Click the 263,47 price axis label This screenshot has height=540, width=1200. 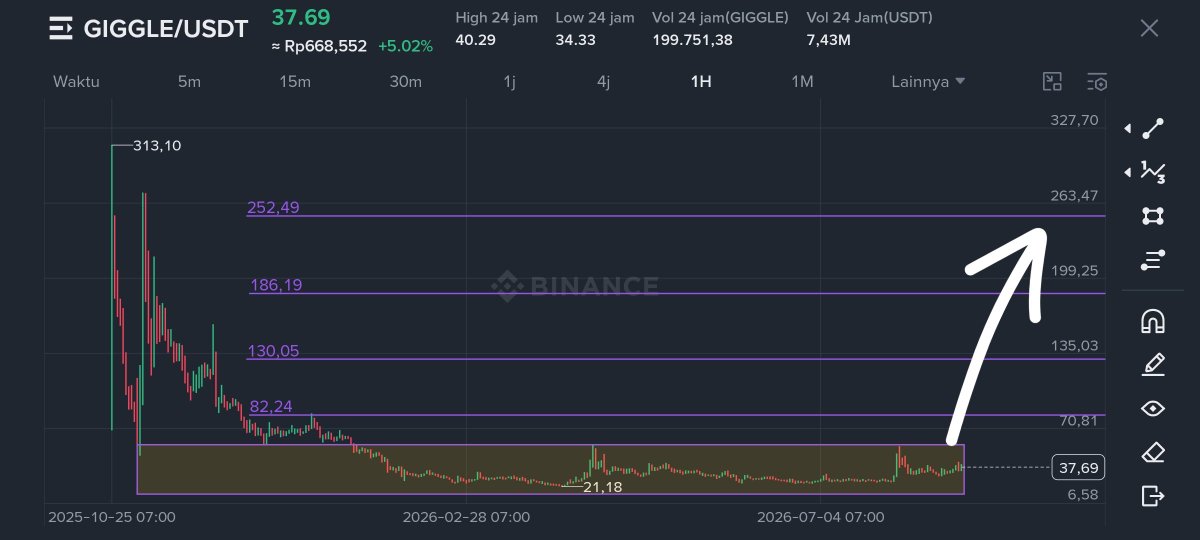[1074, 195]
